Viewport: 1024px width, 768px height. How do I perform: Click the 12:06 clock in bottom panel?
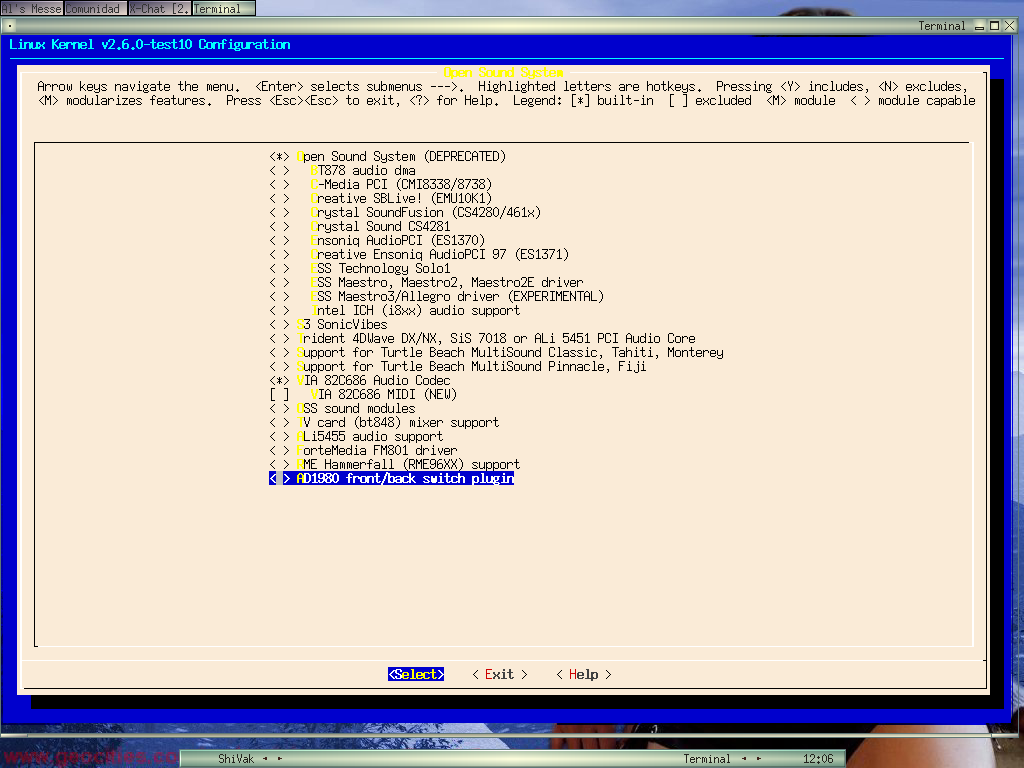[818, 759]
